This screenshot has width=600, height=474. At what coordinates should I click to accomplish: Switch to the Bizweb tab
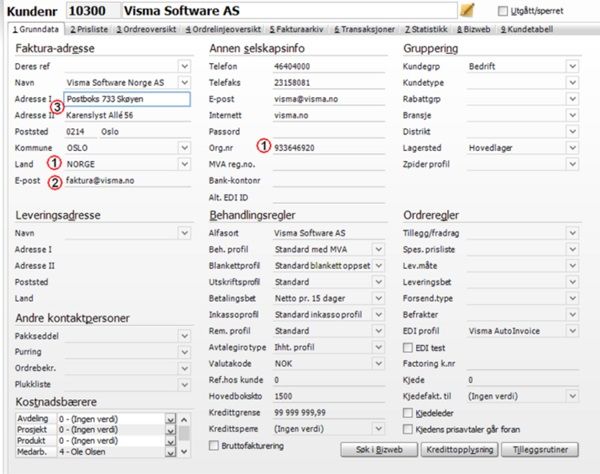[473, 29]
